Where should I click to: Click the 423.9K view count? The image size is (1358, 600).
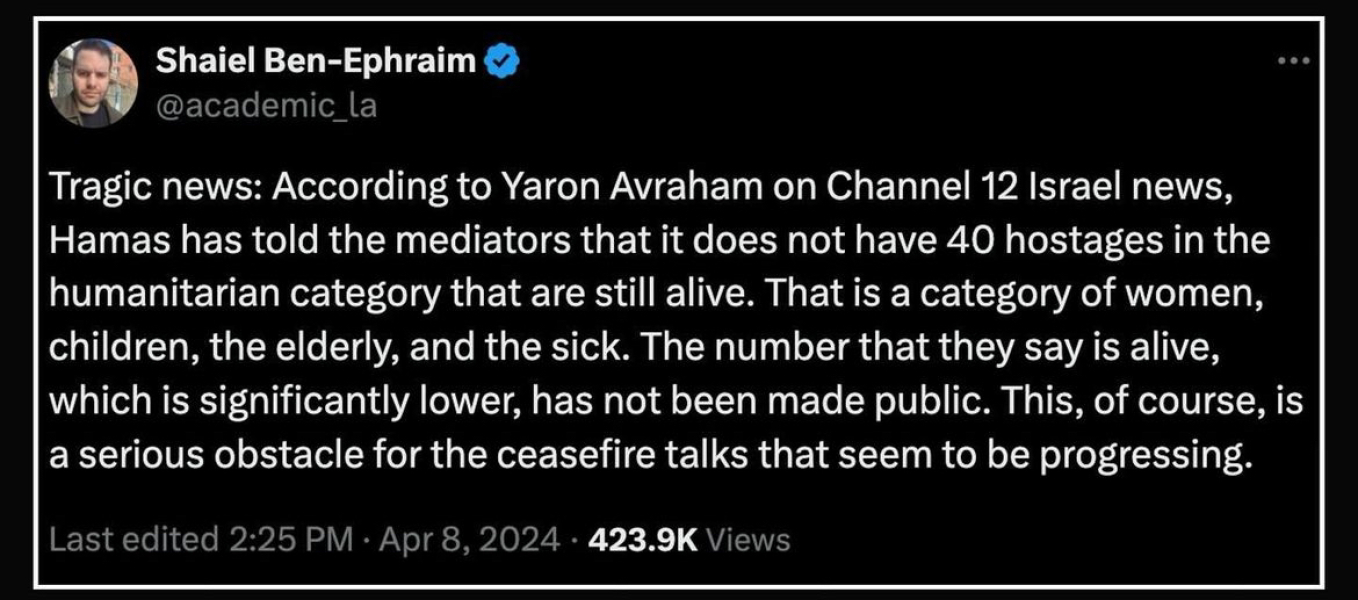click(643, 540)
